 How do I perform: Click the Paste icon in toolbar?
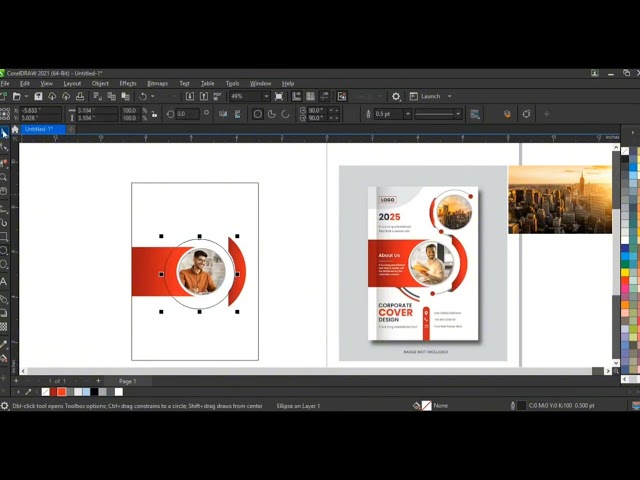click(126, 96)
